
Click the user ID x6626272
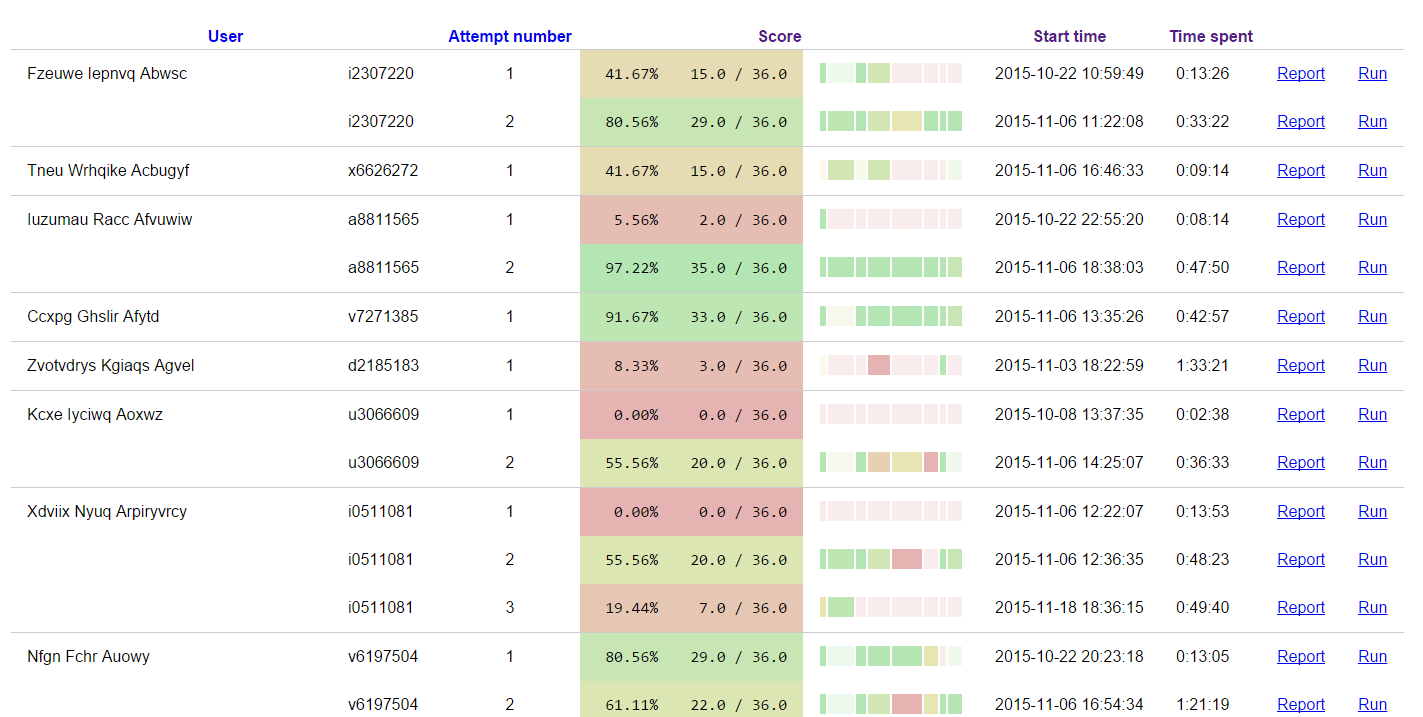383,171
